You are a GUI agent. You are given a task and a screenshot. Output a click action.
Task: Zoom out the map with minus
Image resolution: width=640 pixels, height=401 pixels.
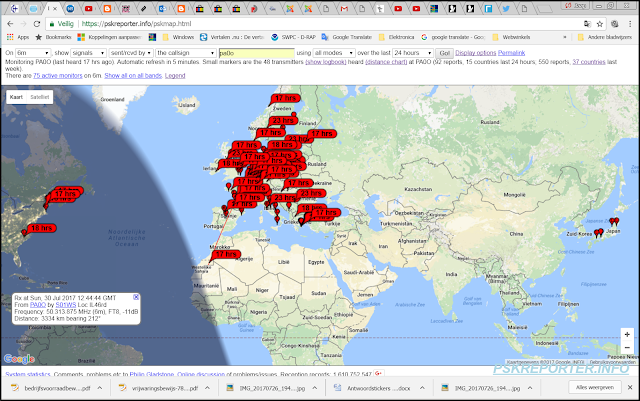627,348
